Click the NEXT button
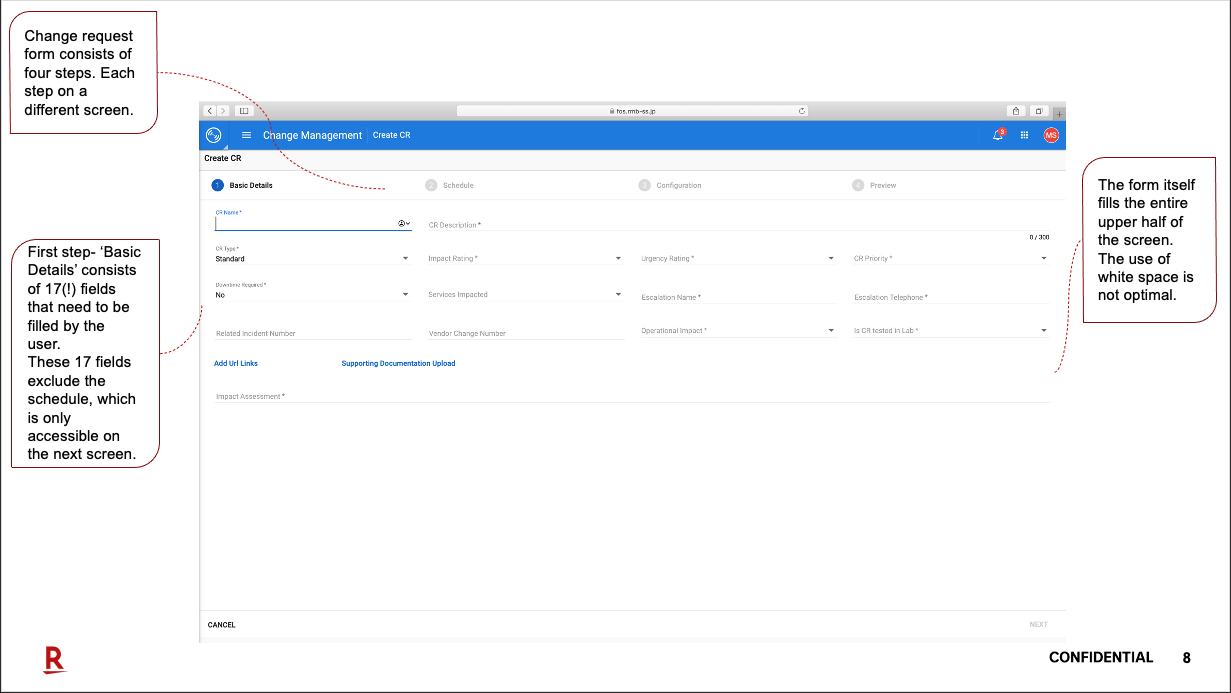 click(x=1039, y=625)
